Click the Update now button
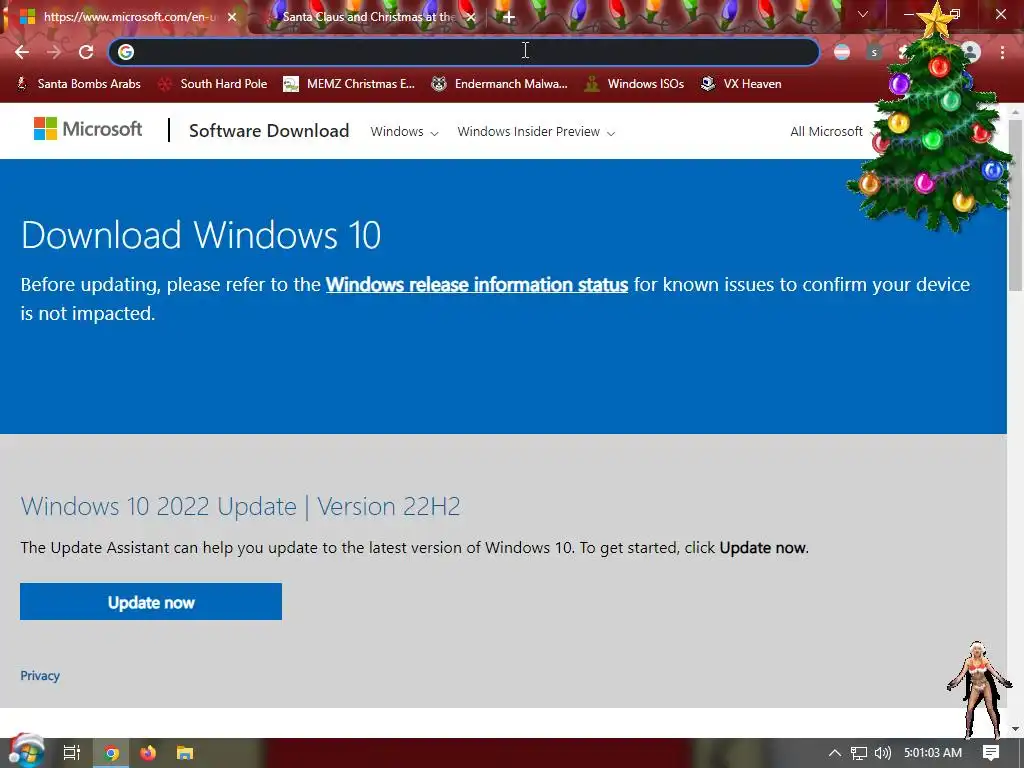 coord(151,601)
